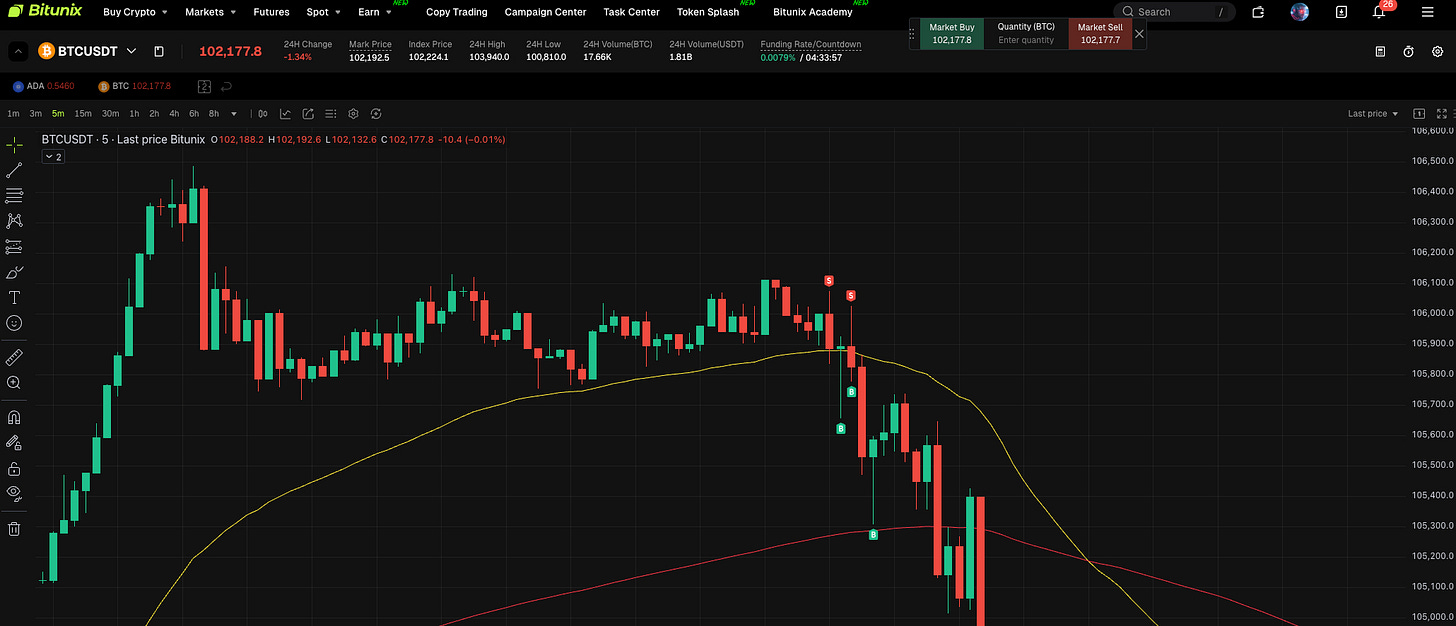Image resolution: width=1456 pixels, height=626 pixels.
Task: Select the brush drawing tool
Action: [x=14, y=272]
